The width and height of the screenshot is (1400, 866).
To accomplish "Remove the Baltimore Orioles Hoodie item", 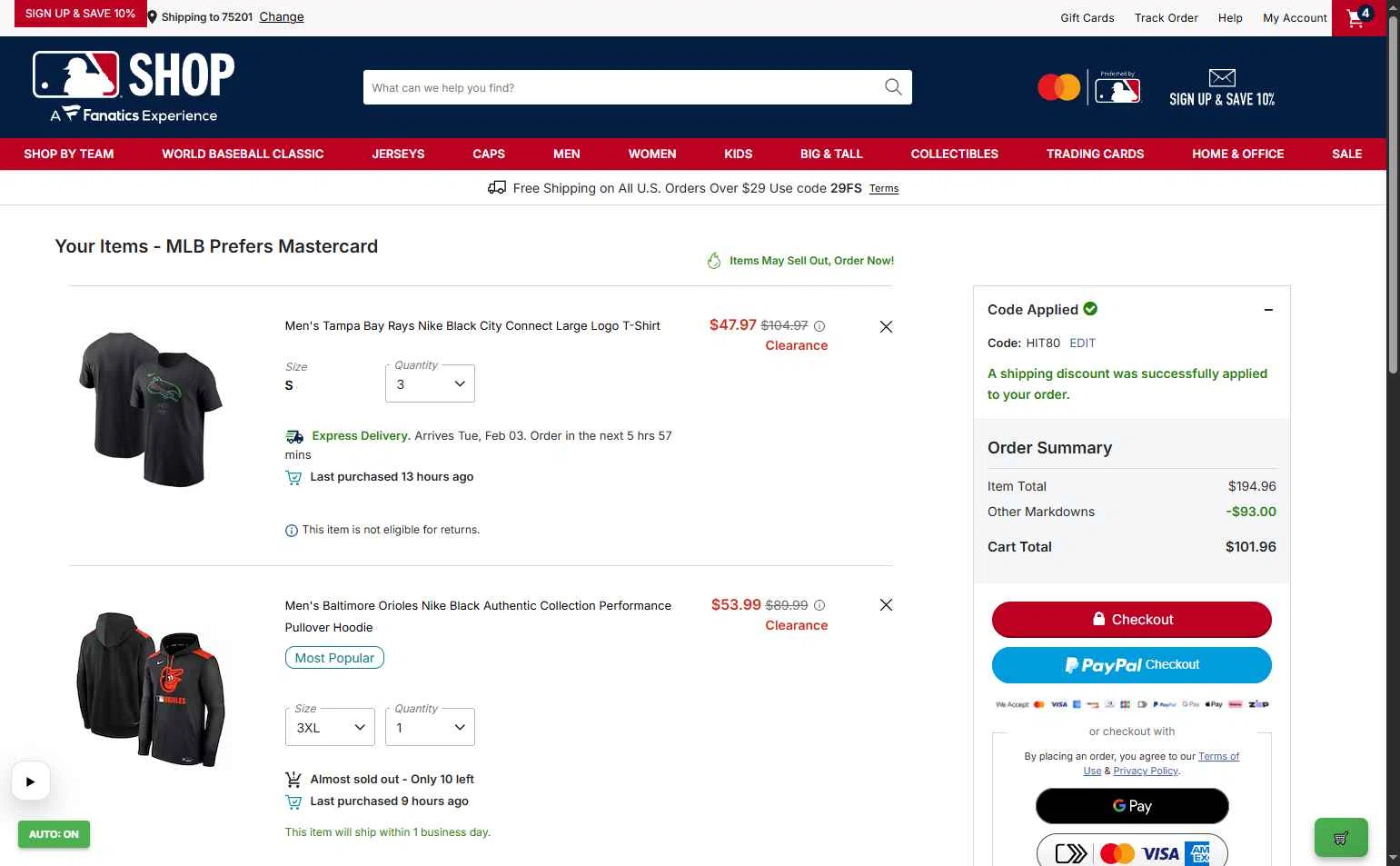I will 886,604.
